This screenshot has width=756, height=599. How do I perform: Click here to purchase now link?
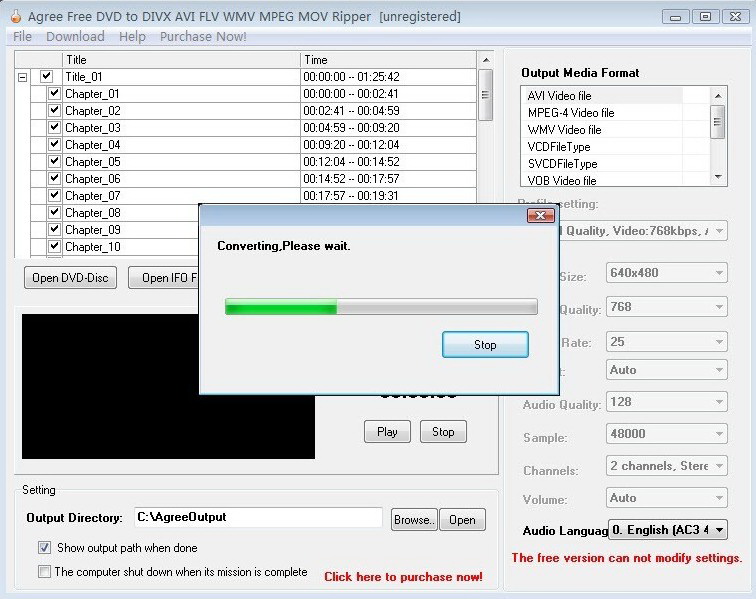coord(403,577)
